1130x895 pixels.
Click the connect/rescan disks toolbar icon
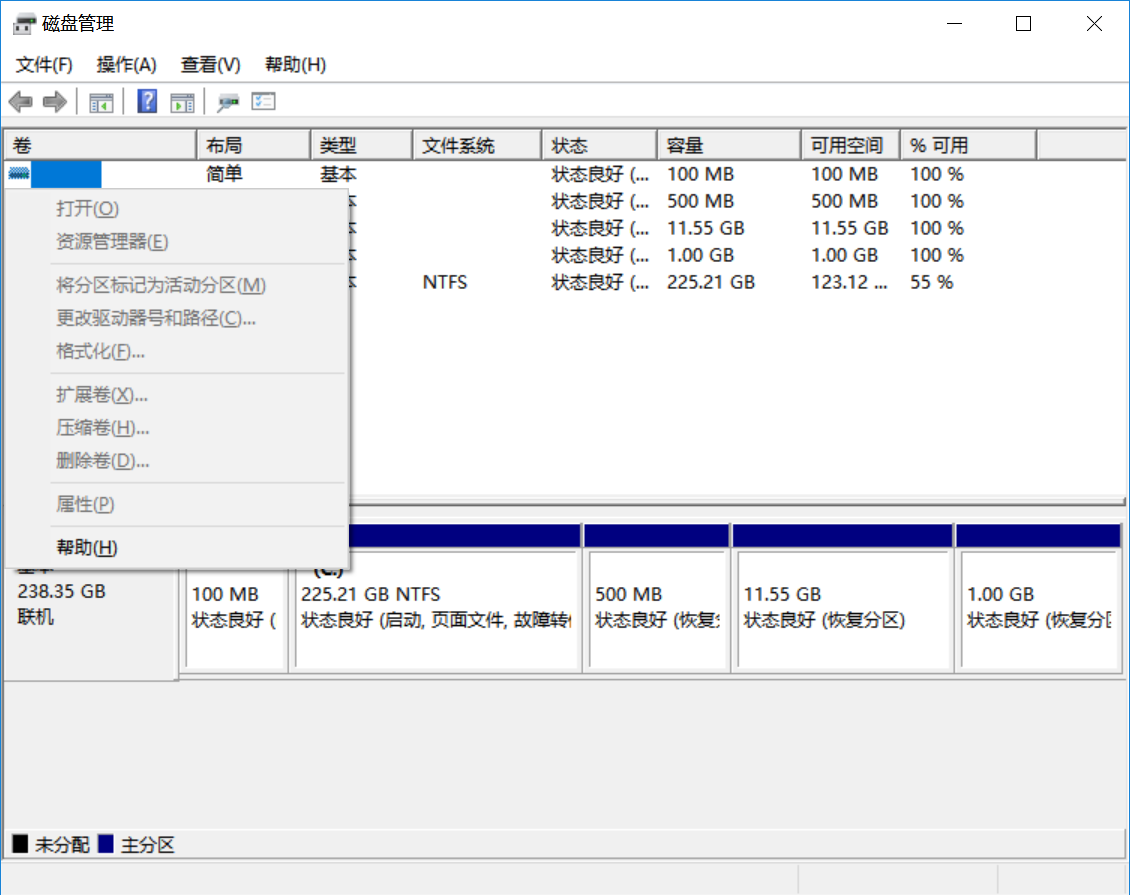pos(228,102)
